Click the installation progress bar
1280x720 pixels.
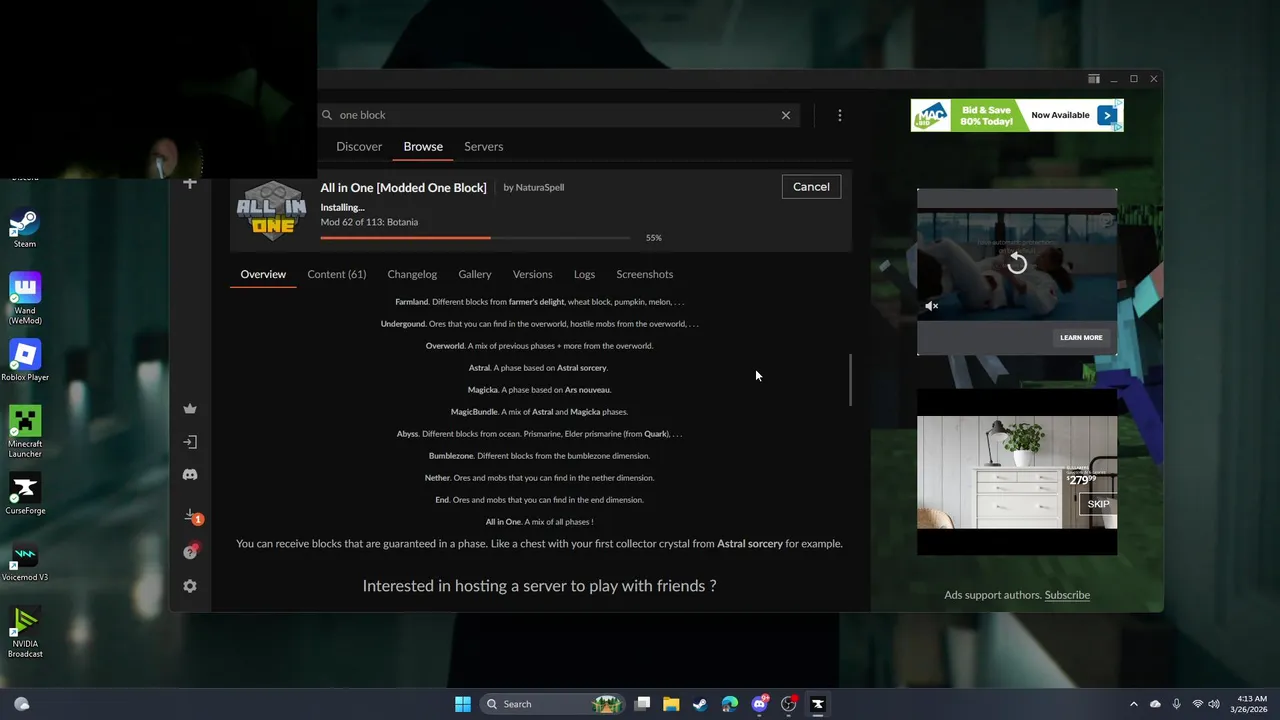[x=475, y=238]
